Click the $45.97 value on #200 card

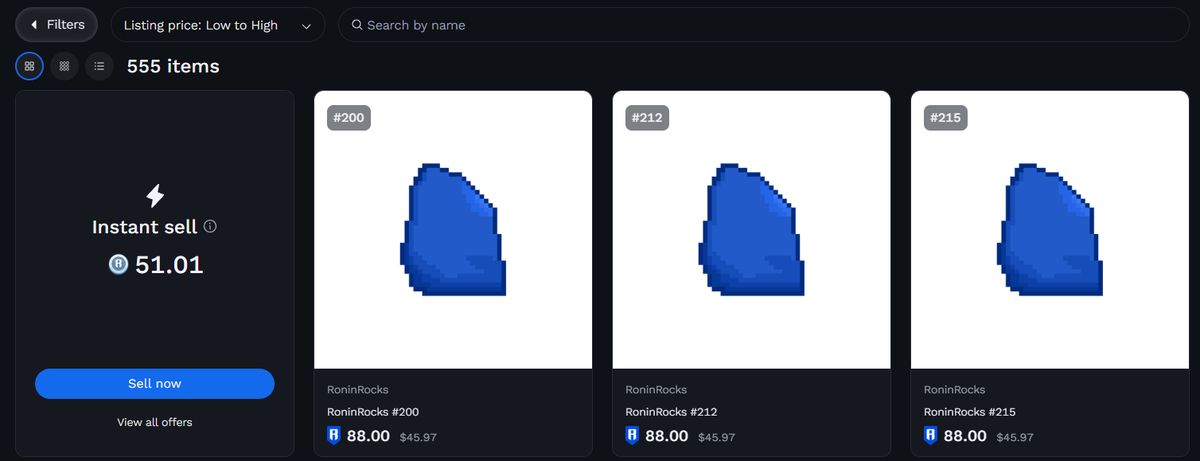click(418, 437)
